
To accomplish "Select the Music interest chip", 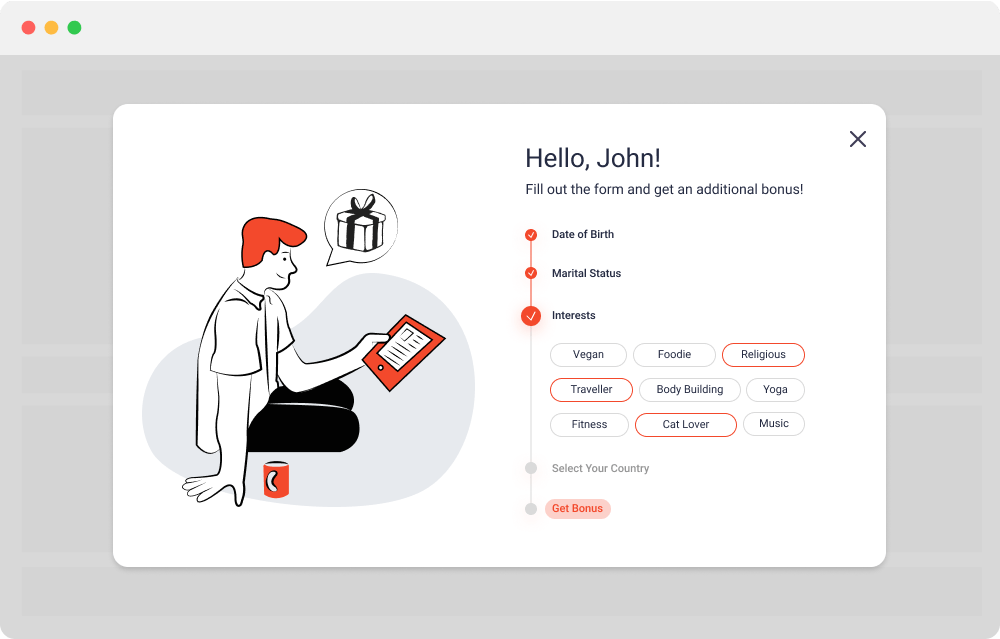I will pyautogui.click(x=773, y=424).
